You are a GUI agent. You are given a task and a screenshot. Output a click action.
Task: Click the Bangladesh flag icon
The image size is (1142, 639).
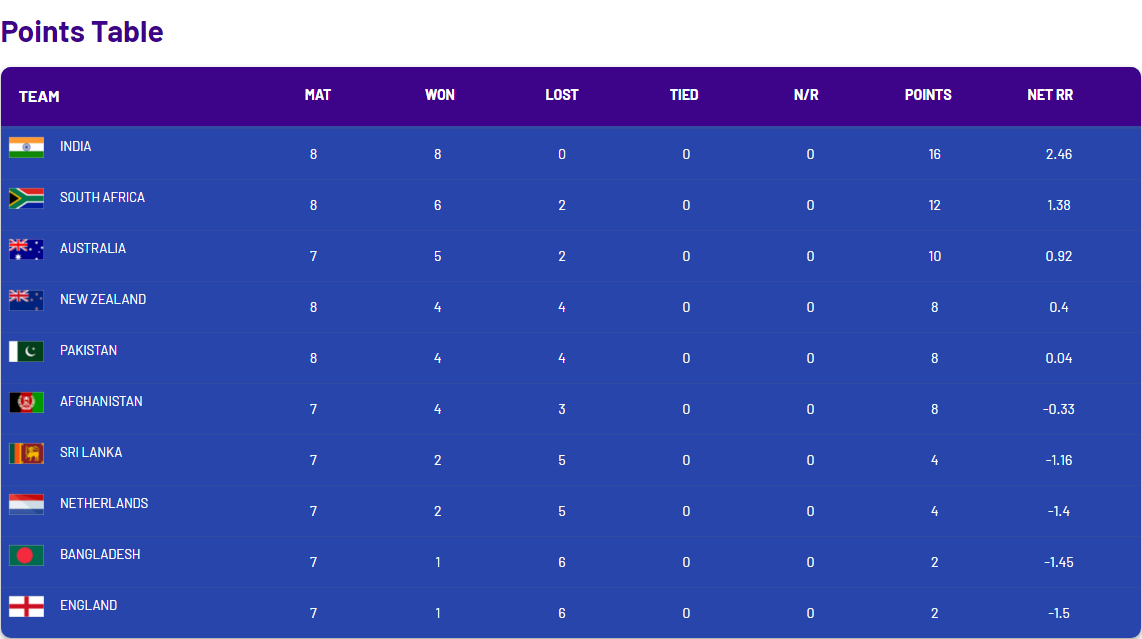tap(26, 555)
